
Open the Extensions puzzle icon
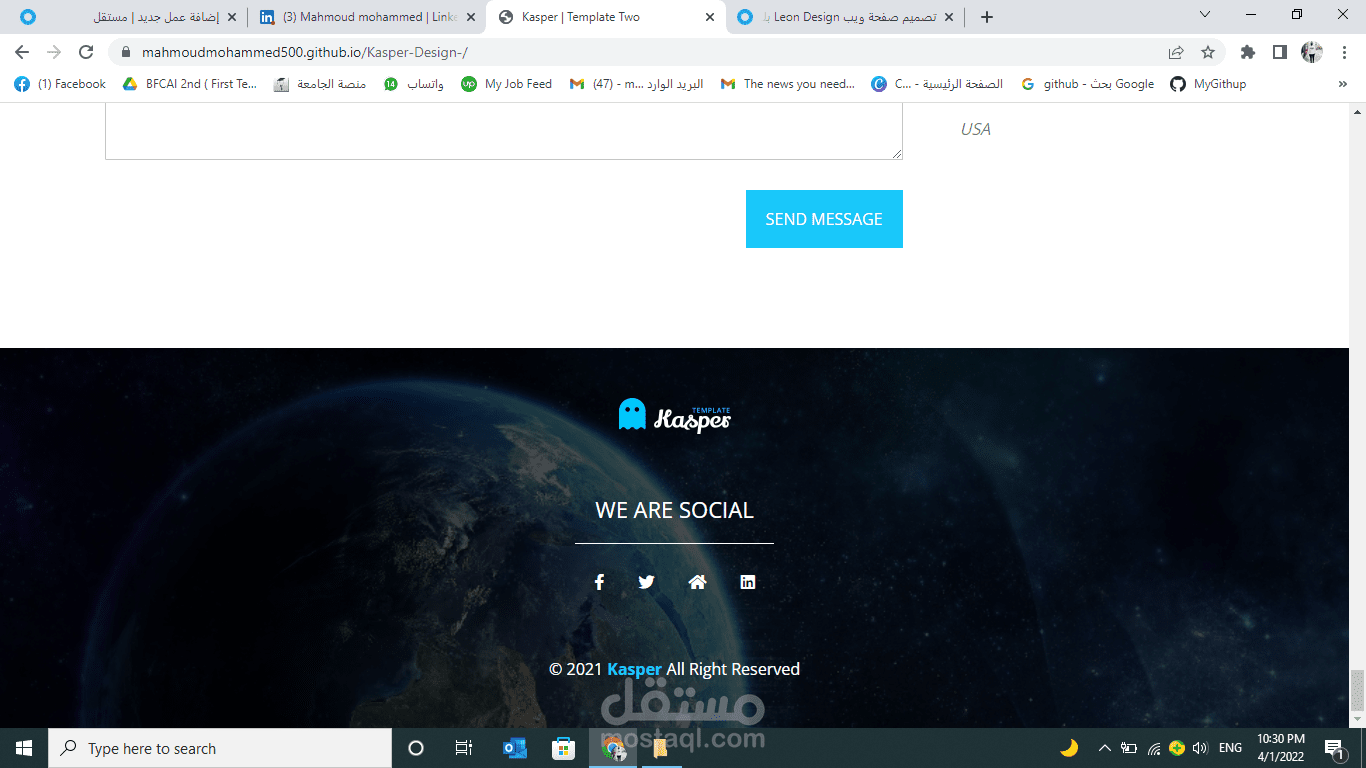[1248, 53]
